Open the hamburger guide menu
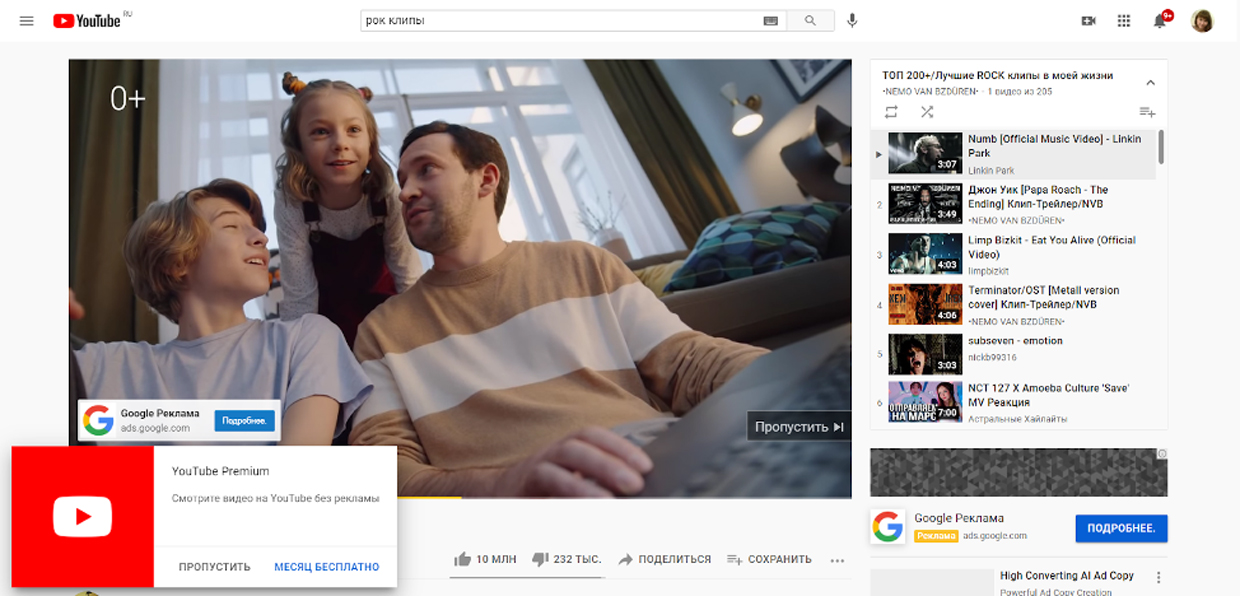Image resolution: width=1240 pixels, height=596 pixels. point(27,21)
